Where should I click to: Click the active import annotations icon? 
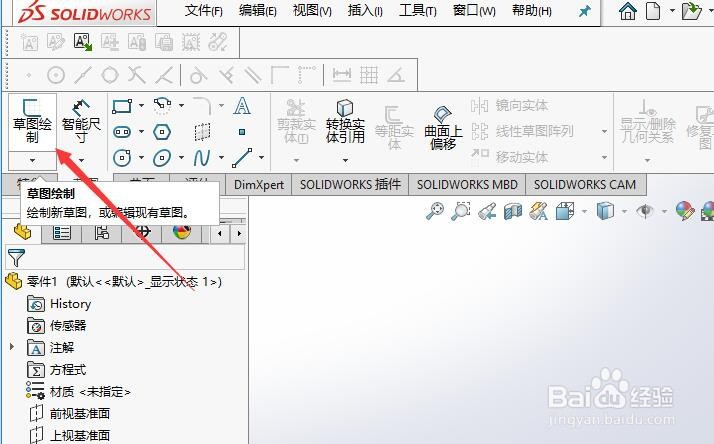point(82,42)
